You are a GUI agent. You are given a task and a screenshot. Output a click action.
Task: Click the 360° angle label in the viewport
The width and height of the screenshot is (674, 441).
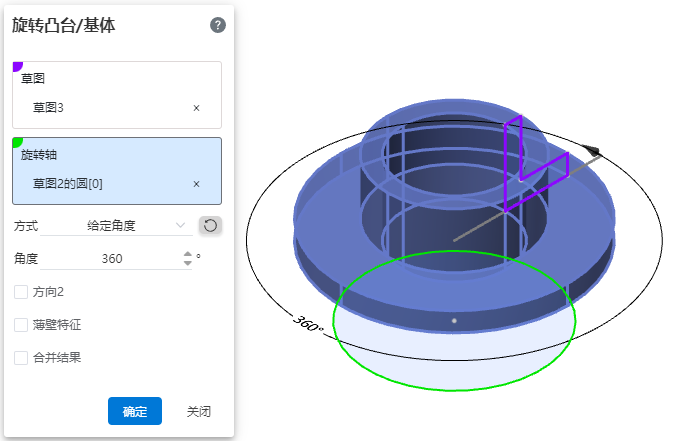(x=308, y=323)
